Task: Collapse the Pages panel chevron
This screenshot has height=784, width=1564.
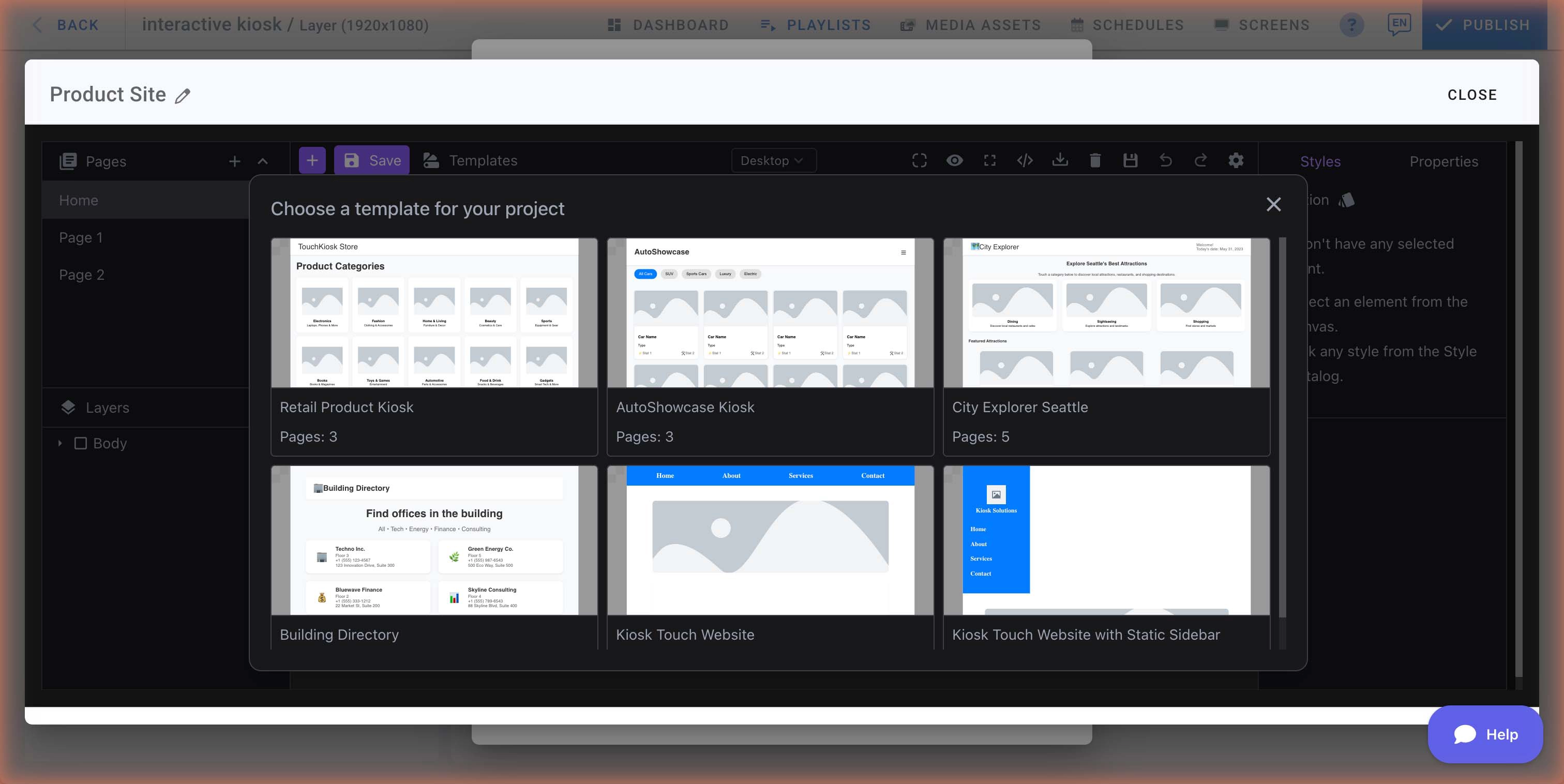Action: (263, 161)
